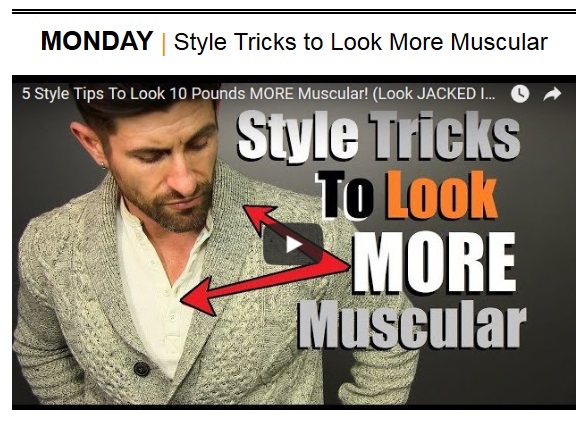Click 'Style Tricks to Look More Muscular' heading
The width and height of the screenshot is (588, 424).
[361, 42]
